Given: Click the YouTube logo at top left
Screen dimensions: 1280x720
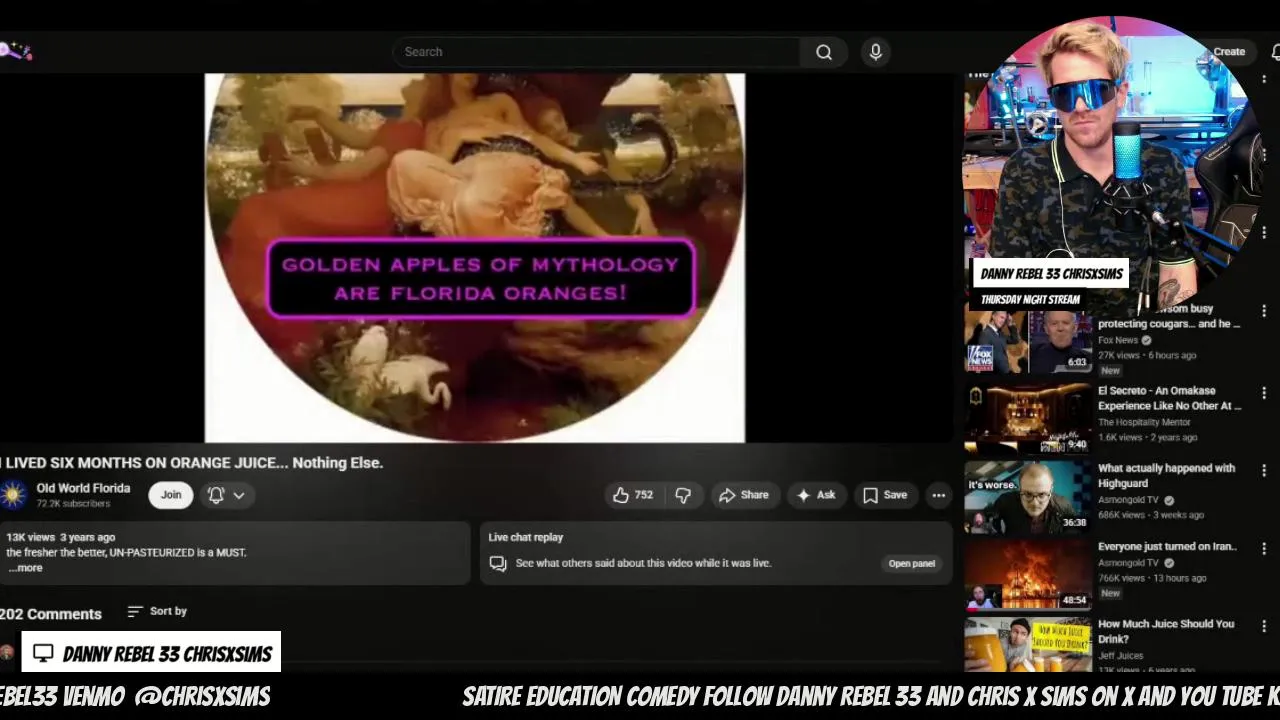Looking at the screenshot, I should tap(15, 51).
